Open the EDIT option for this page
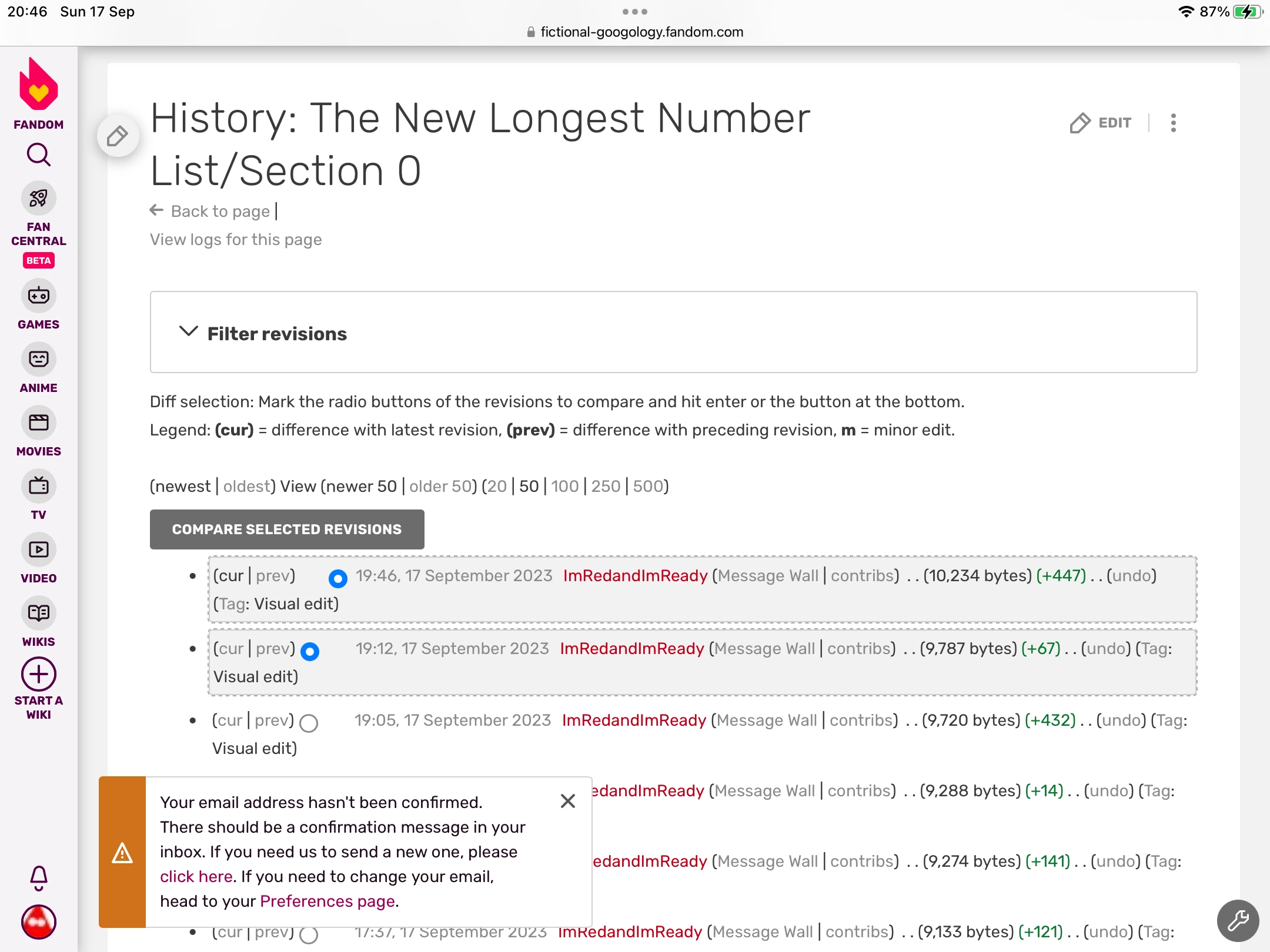Screen dimensions: 1270x952 [x=1102, y=123]
